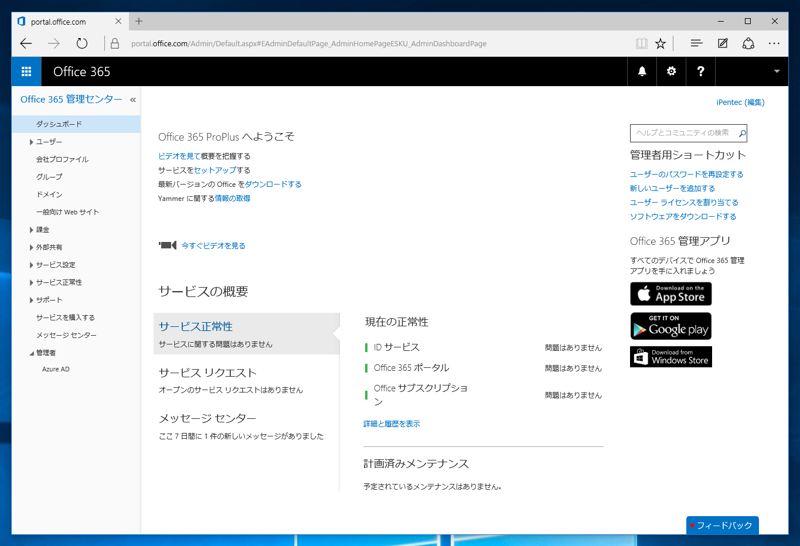Viewport: 800px width, 546px height.
Task: Click iPentec (編集) link
Action: click(x=740, y=102)
